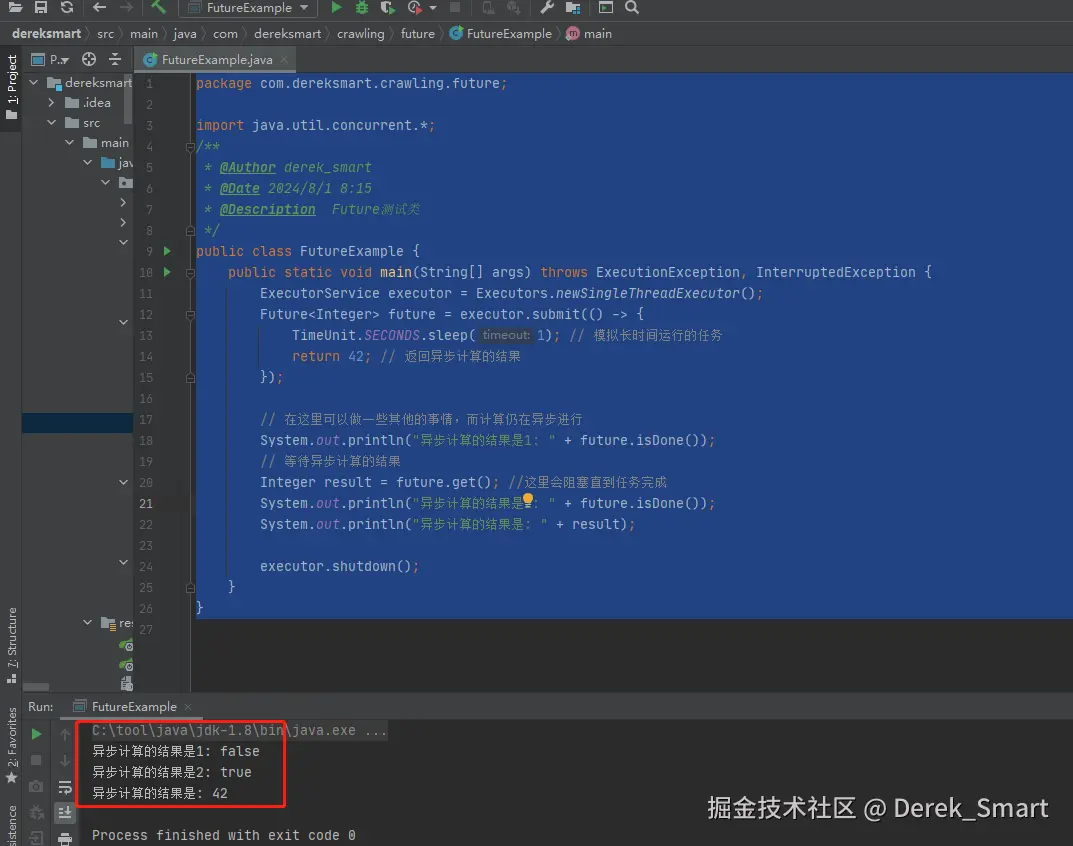This screenshot has width=1073, height=846.
Task: Toggle soft-wrap in Run console
Action: [x=65, y=787]
